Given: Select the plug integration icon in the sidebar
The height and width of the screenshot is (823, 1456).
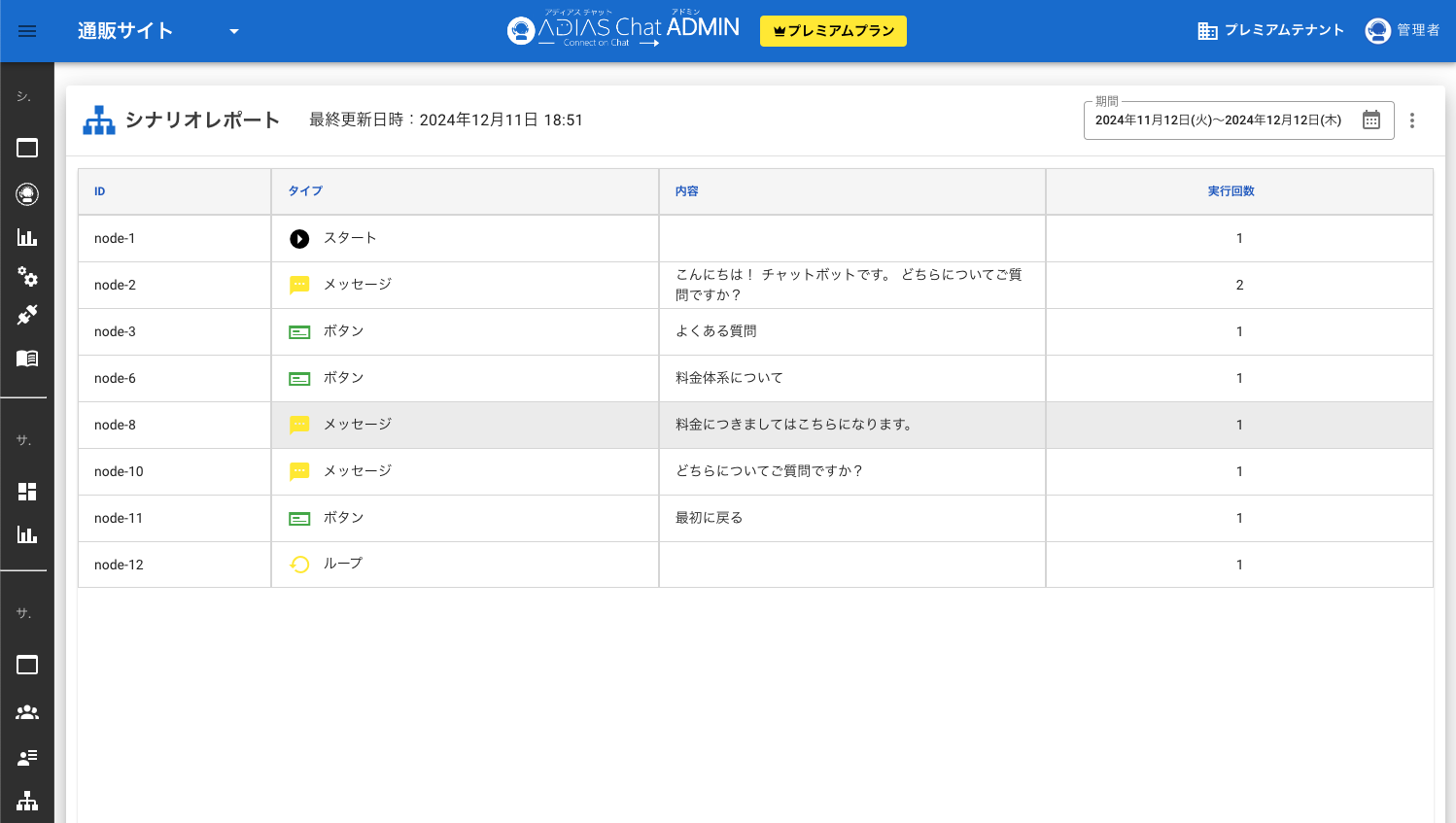Looking at the screenshot, I should 27,315.
